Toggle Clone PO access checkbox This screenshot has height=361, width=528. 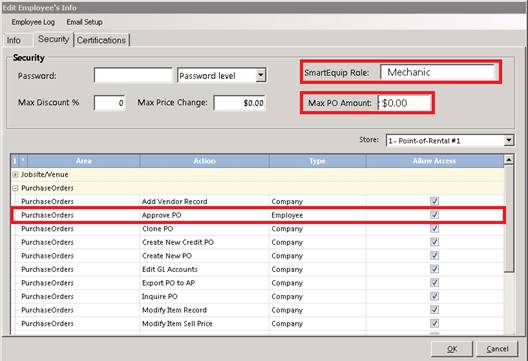click(x=434, y=229)
